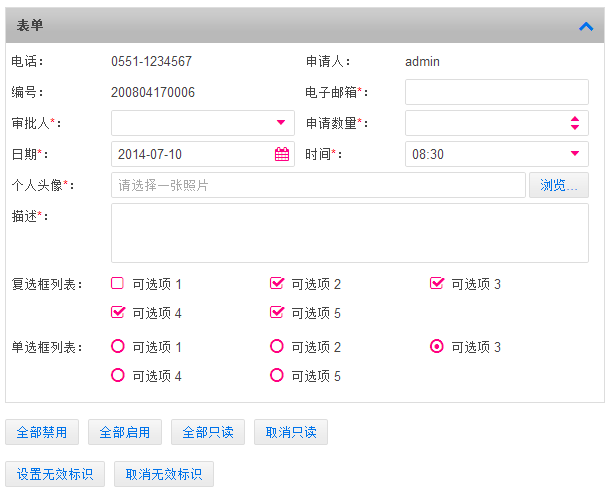
Task: Collapse the 表单 panel with the chevron
Action: (586, 27)
